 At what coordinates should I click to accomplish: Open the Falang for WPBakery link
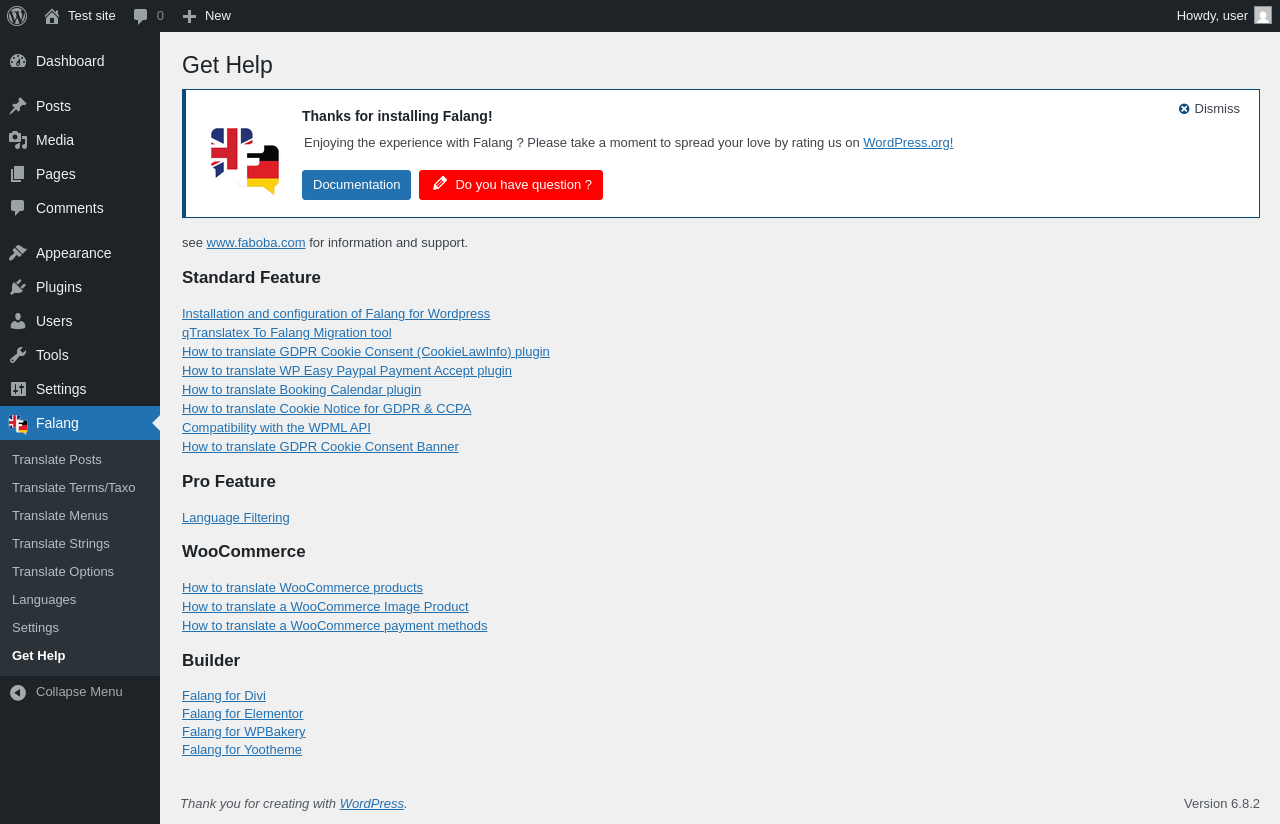pos(244,732)
